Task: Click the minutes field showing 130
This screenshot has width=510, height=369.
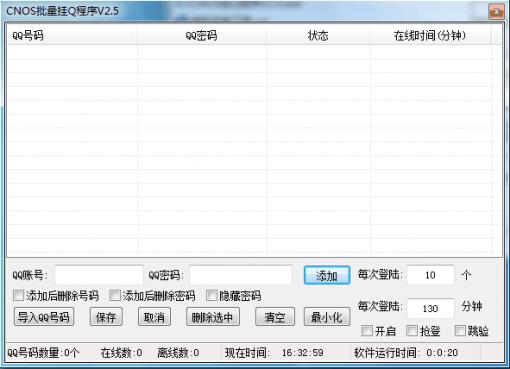Action: point(430,308)
